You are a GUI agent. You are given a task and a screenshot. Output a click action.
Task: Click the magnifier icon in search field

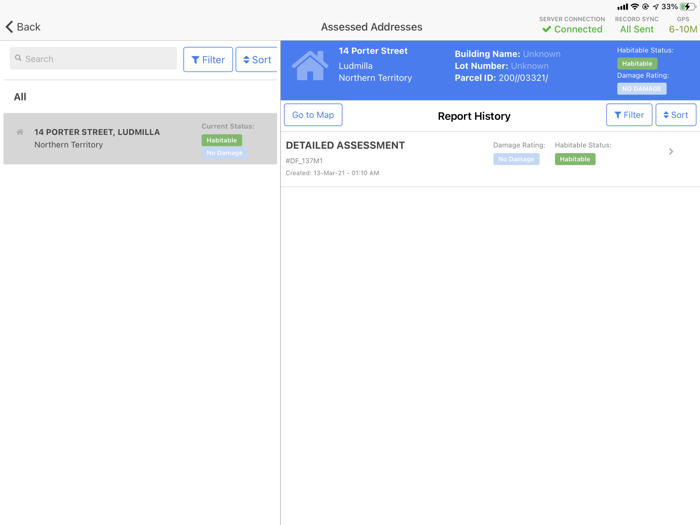click(x=18, y=58)
